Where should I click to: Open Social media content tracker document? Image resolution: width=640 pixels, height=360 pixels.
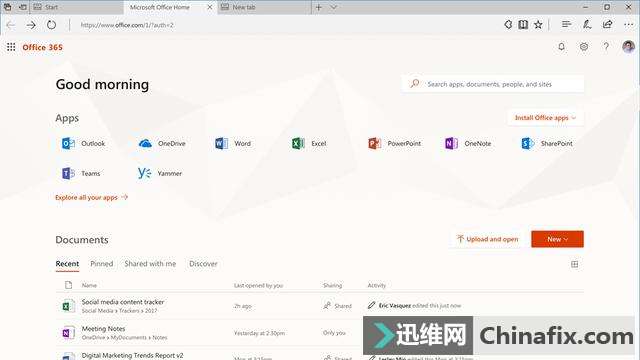point(123,302)
